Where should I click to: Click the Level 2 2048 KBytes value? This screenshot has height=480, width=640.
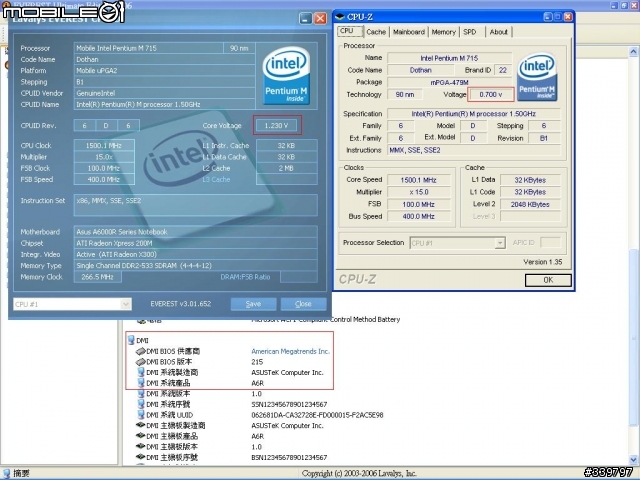pyautogui.click(x=530, y=204)
